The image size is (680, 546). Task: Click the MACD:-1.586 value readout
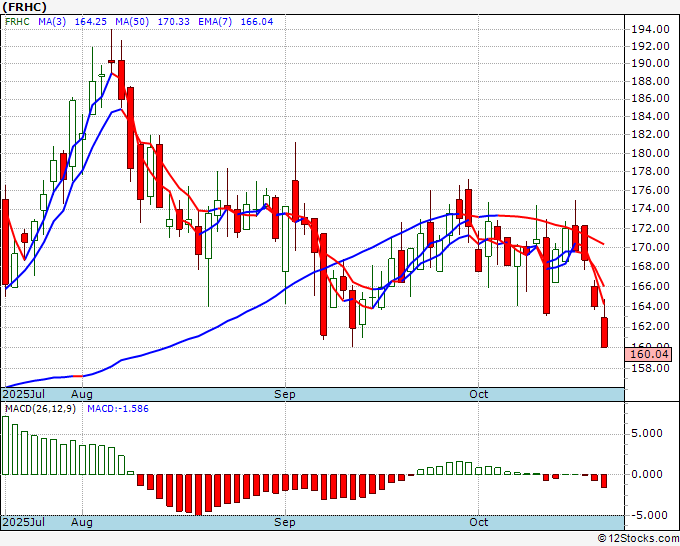pos(108,409)
